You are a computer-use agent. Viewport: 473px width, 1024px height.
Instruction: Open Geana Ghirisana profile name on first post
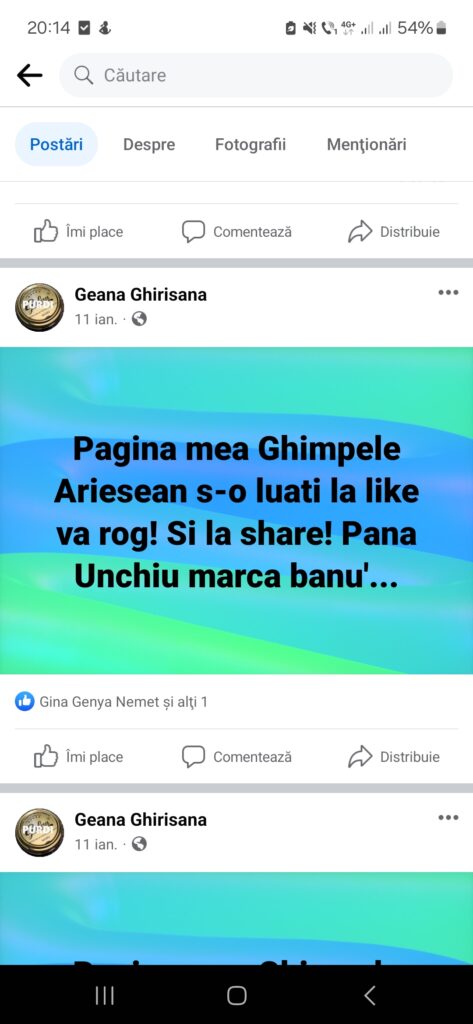140,295
